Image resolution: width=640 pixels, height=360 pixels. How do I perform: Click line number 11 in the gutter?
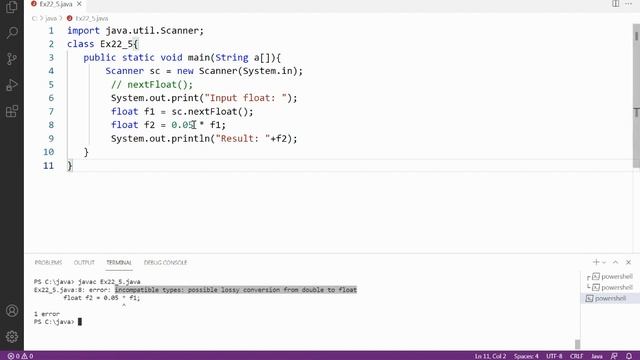(49, 165)
